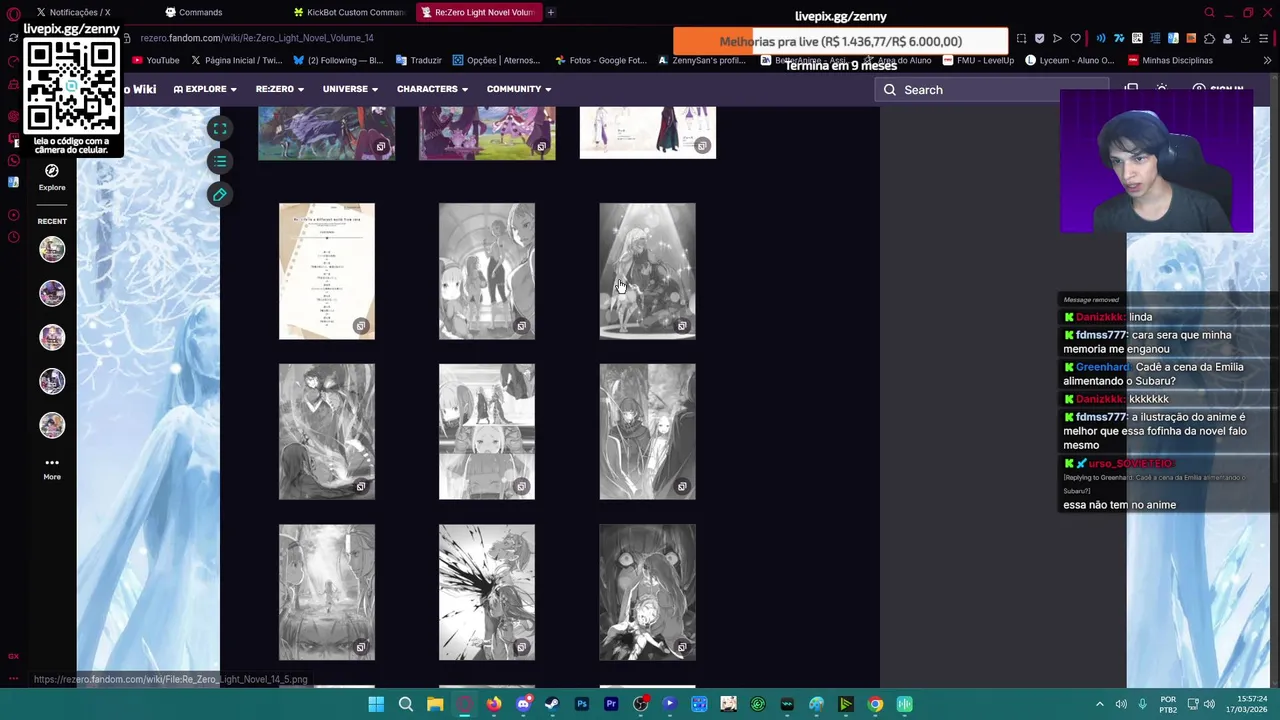Open the Windows Start menu

point(376,704)
